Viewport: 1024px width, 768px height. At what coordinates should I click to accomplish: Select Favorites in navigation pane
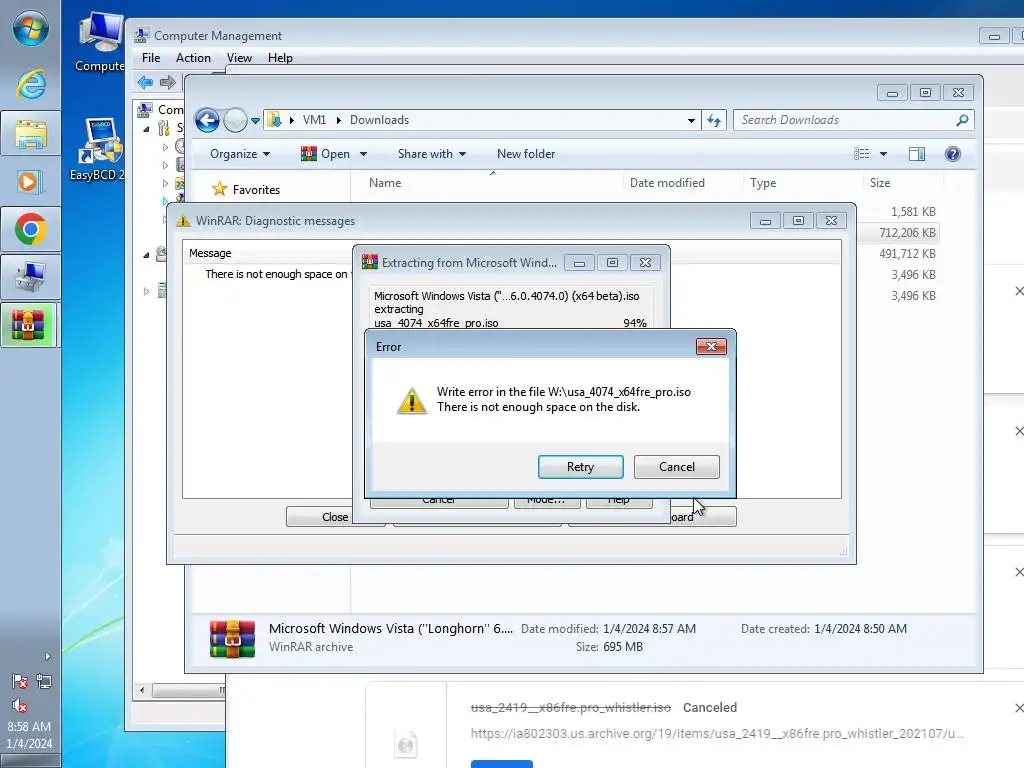pos(246,189)
